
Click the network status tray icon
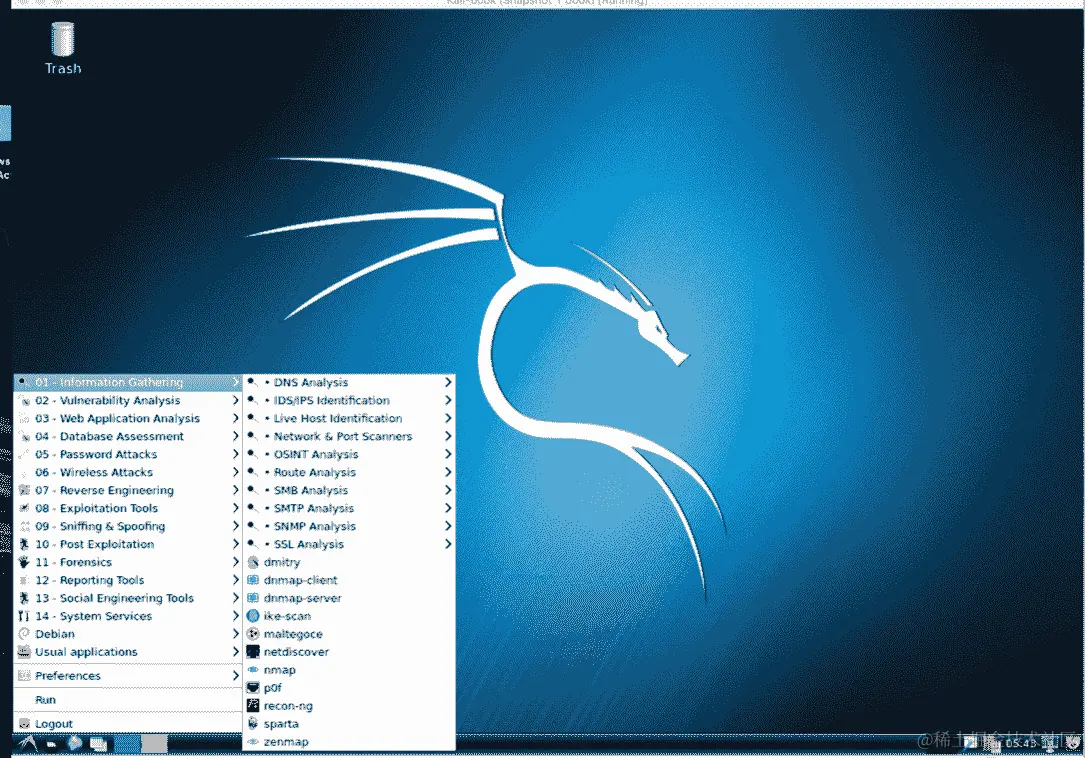point(994,745)
